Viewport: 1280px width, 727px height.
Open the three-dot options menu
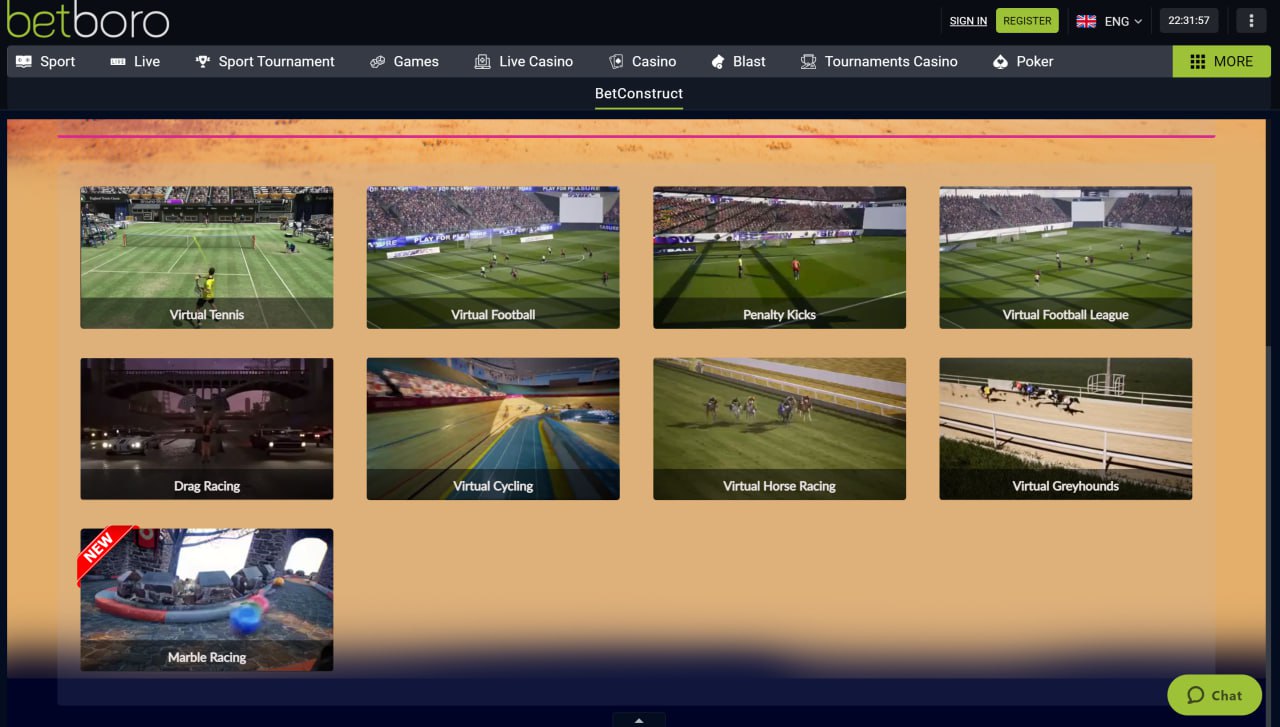click(1251, 20)
